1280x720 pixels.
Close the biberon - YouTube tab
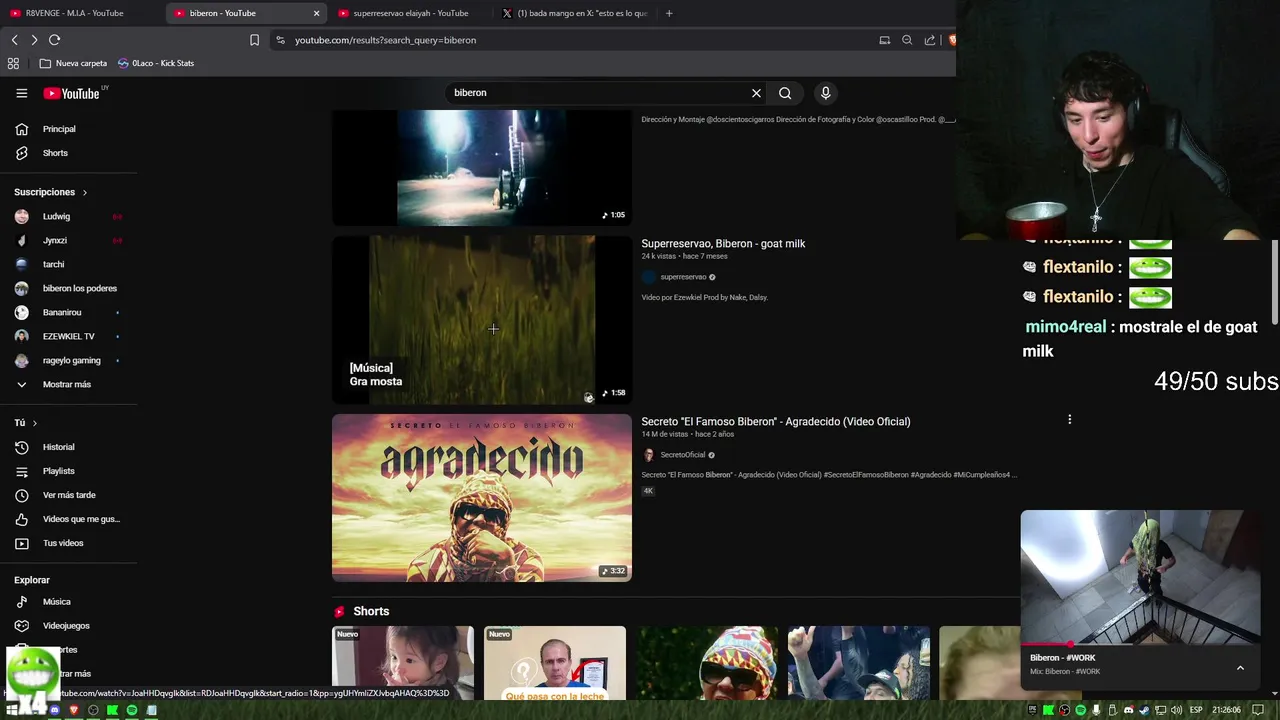(316, 13)
